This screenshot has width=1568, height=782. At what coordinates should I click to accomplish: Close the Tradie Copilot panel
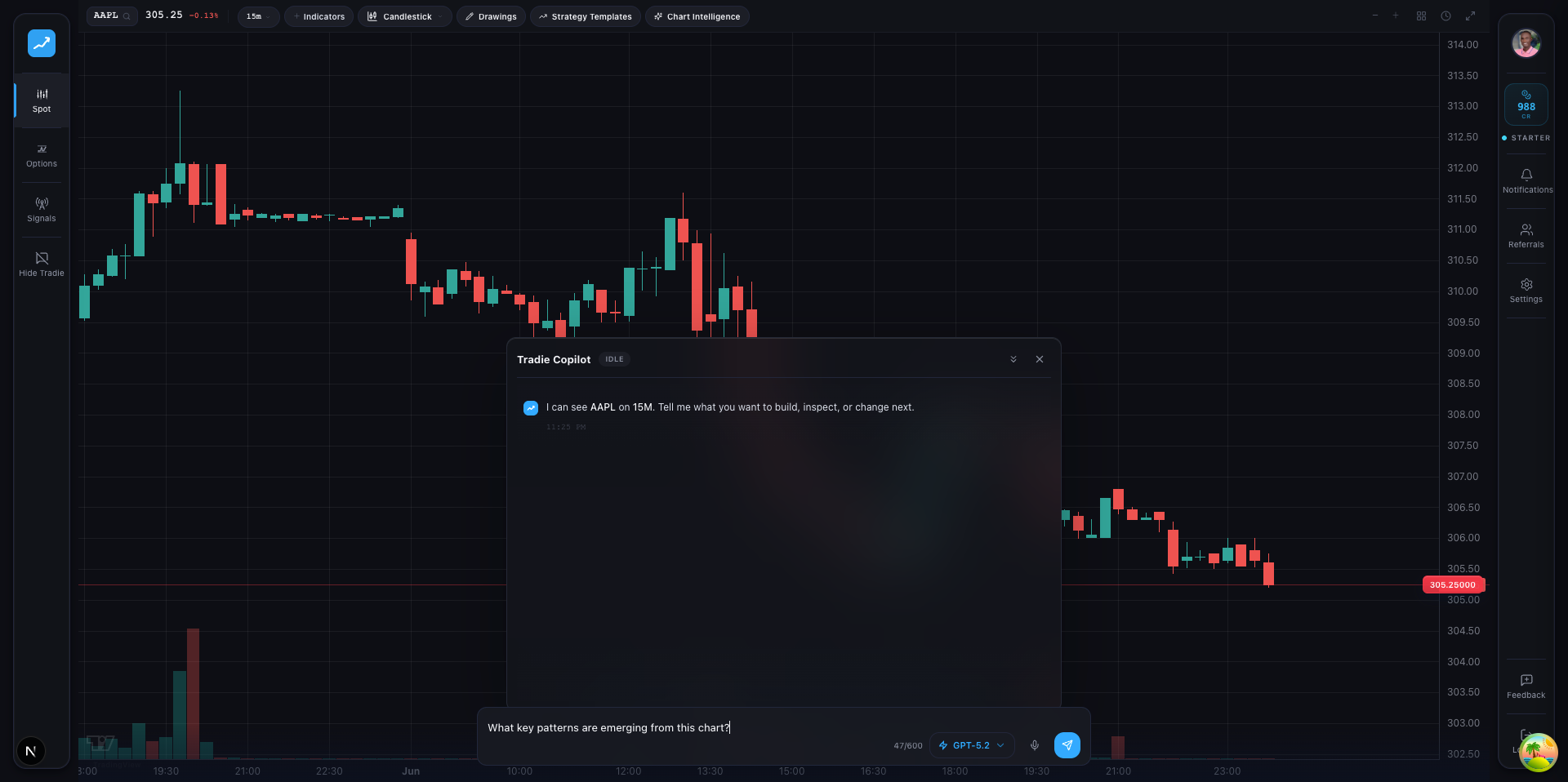coord(1040,359)
